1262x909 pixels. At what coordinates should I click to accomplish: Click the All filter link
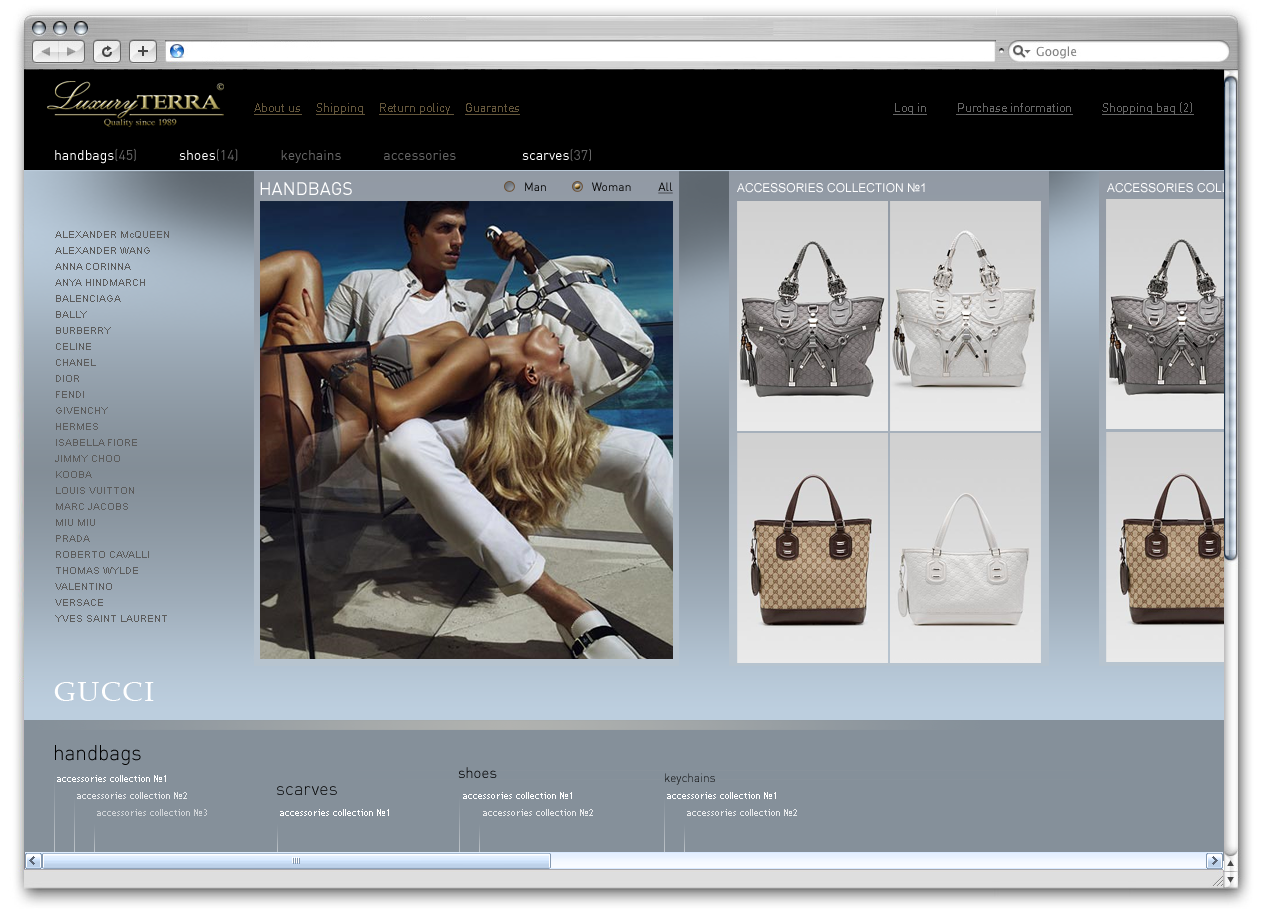tap(665, 187)
